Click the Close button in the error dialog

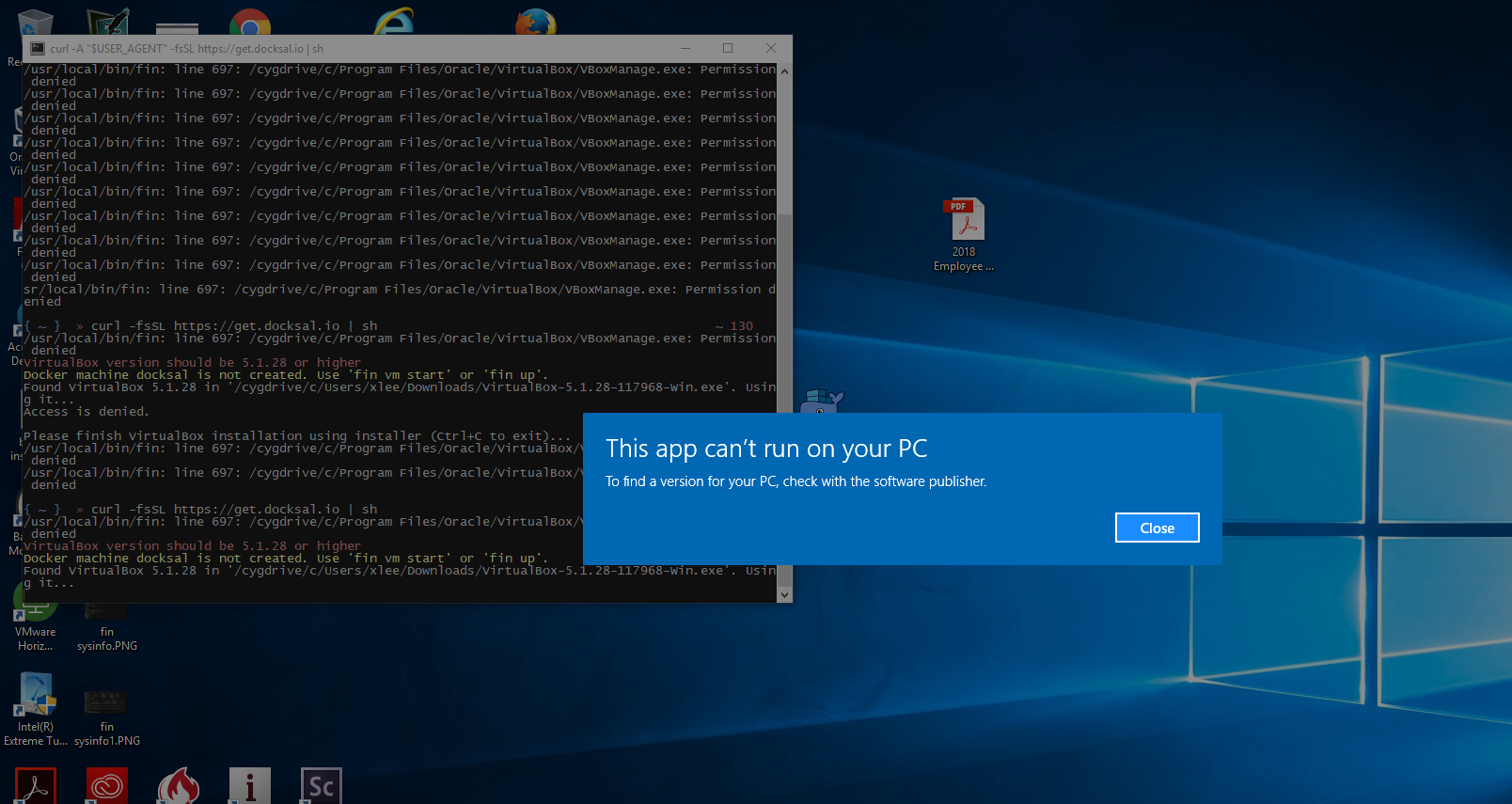pos(1157,528)
